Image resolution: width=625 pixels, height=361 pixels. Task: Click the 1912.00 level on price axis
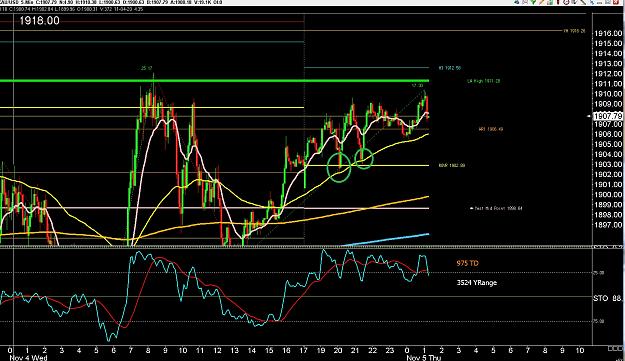[x=608, y=74]
